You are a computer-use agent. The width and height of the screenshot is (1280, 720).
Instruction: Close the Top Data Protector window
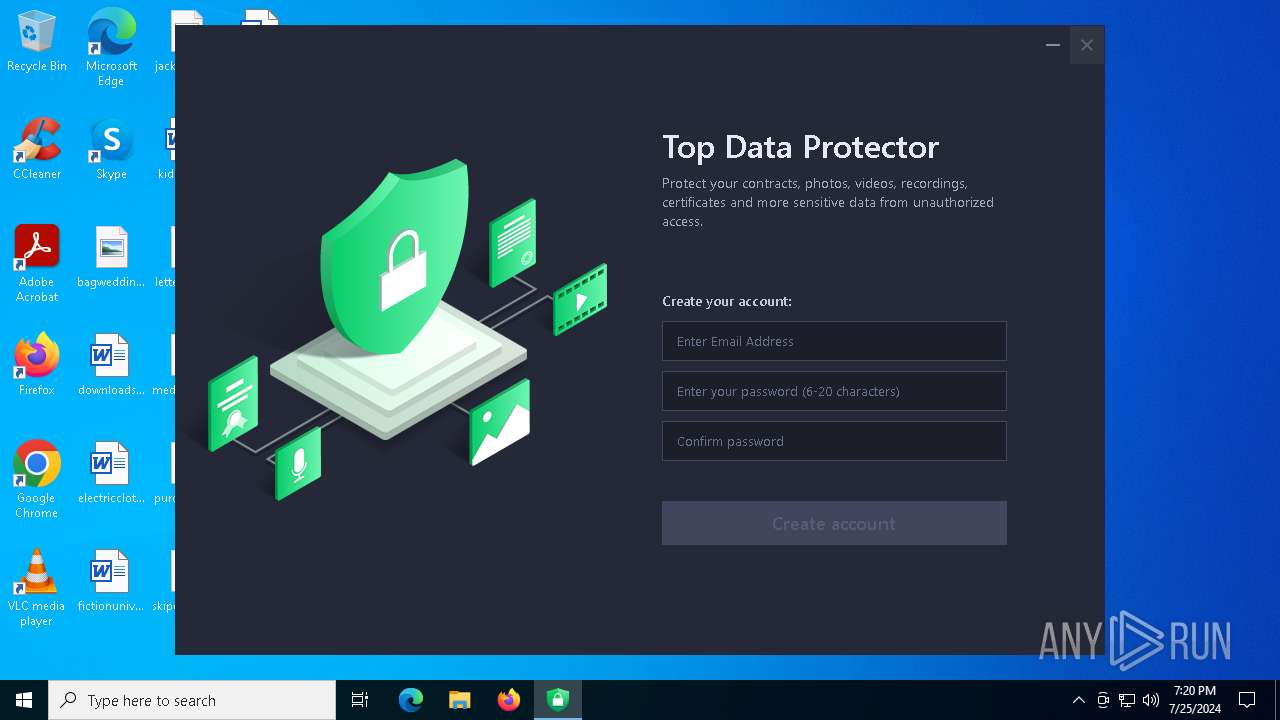pyautogui.click(x=1087, y=45)
